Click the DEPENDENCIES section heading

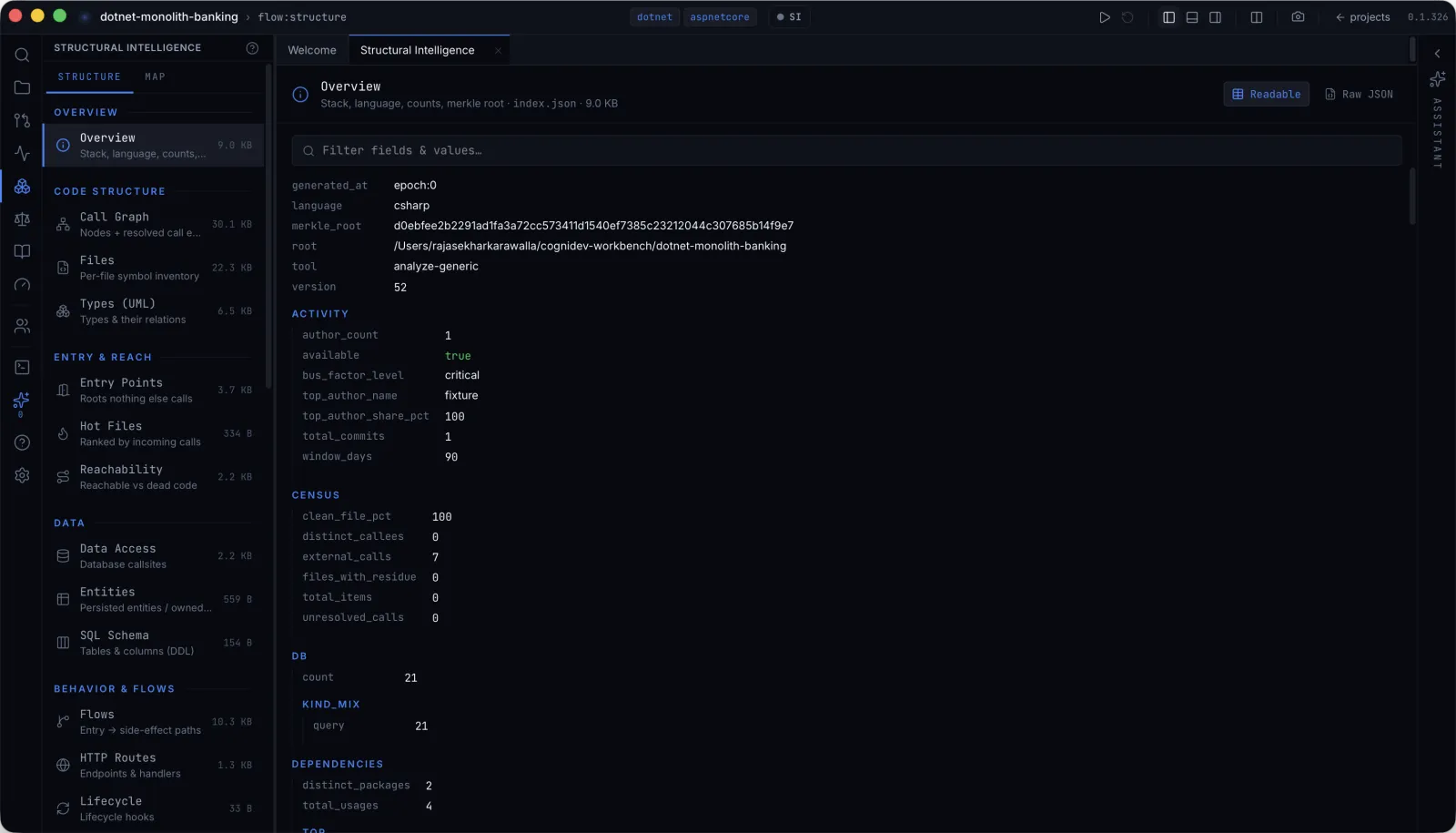[338, 765]
